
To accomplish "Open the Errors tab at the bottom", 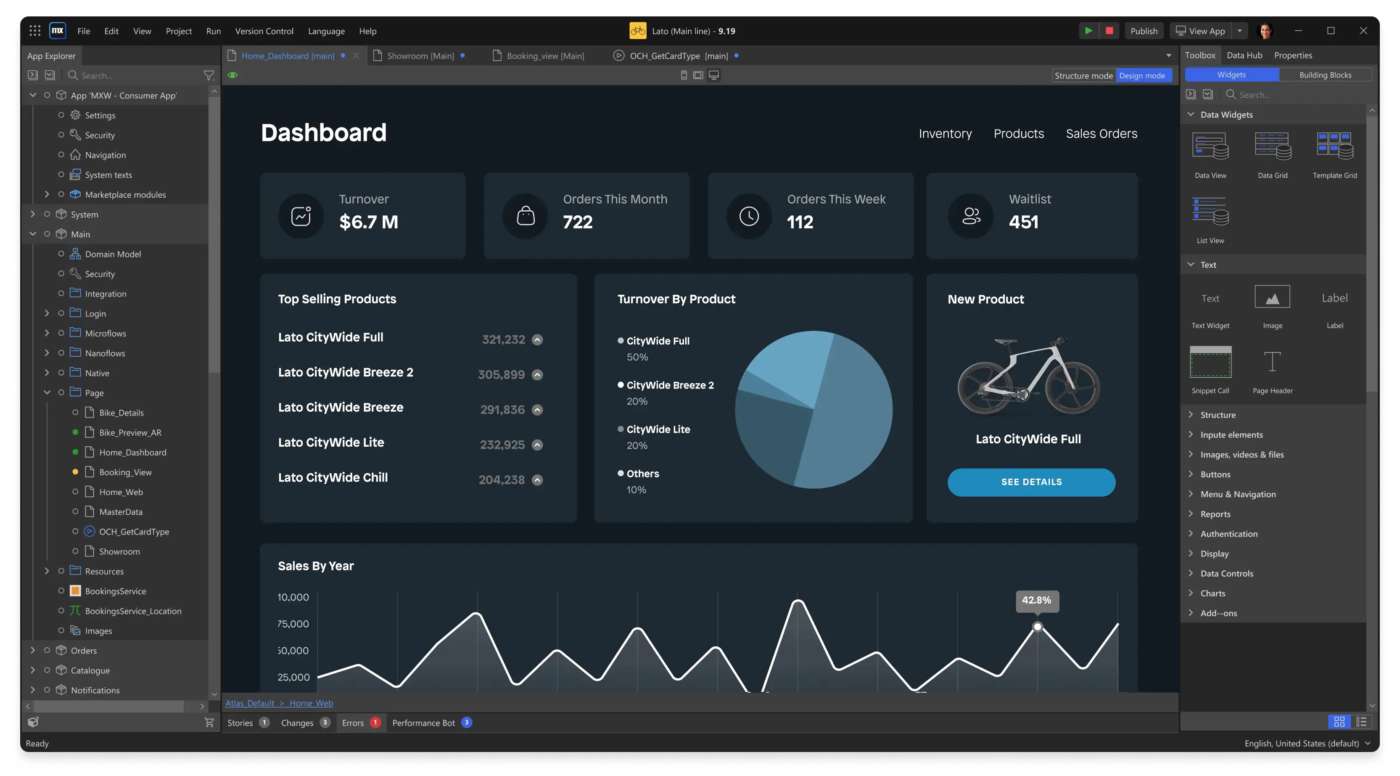I will [360, 723].
